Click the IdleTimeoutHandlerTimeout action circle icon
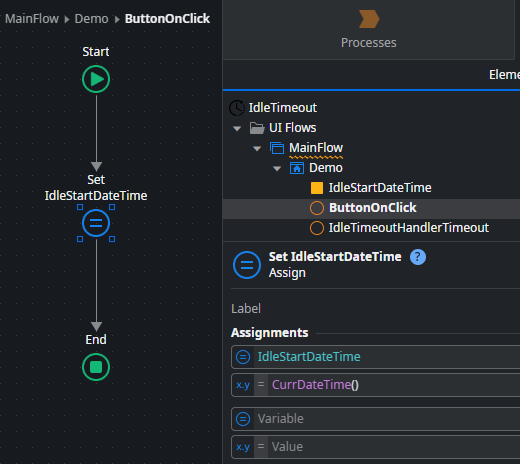The image size is (520, 464). tap(317, 228)
